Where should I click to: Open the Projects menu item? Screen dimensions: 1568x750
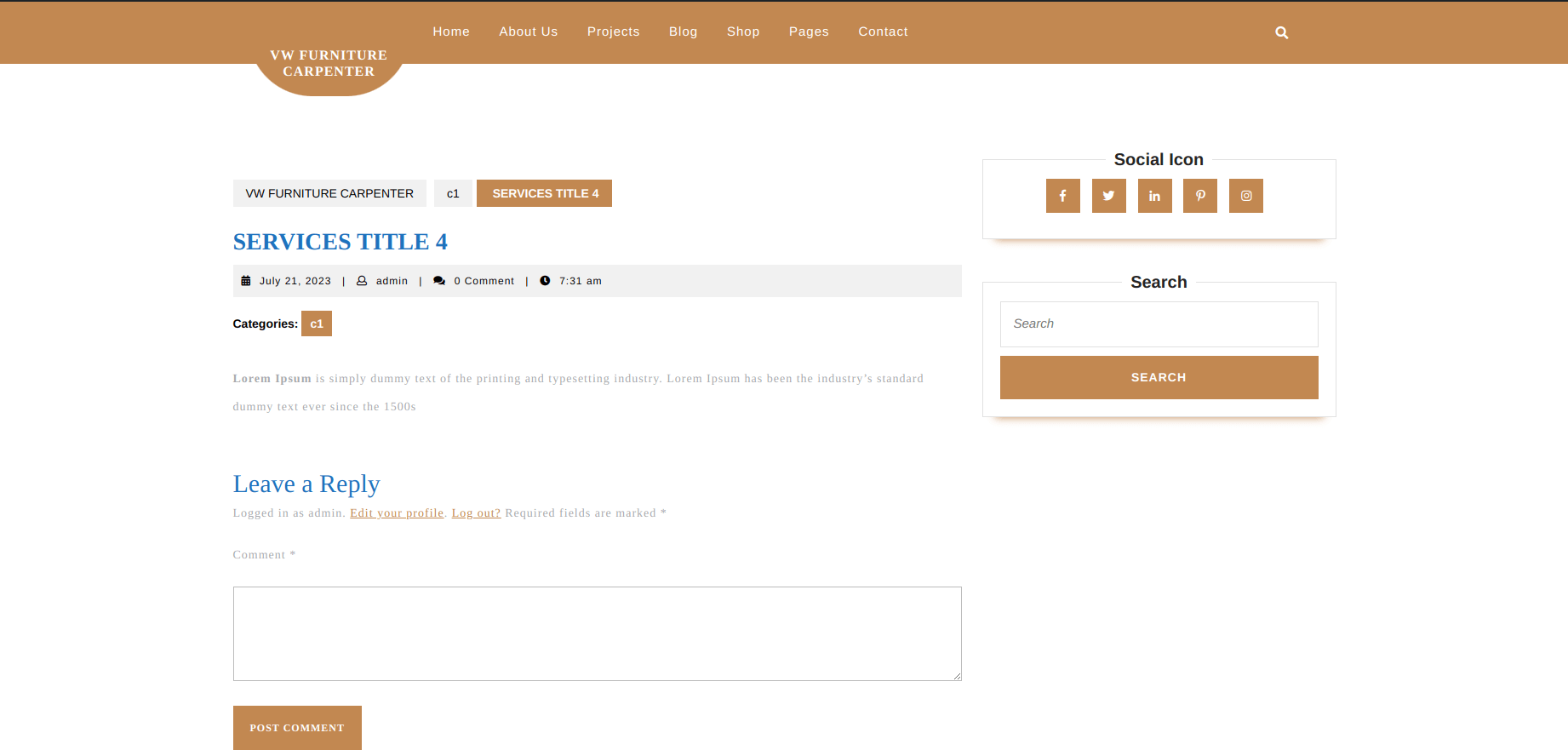tap(613, 31)
